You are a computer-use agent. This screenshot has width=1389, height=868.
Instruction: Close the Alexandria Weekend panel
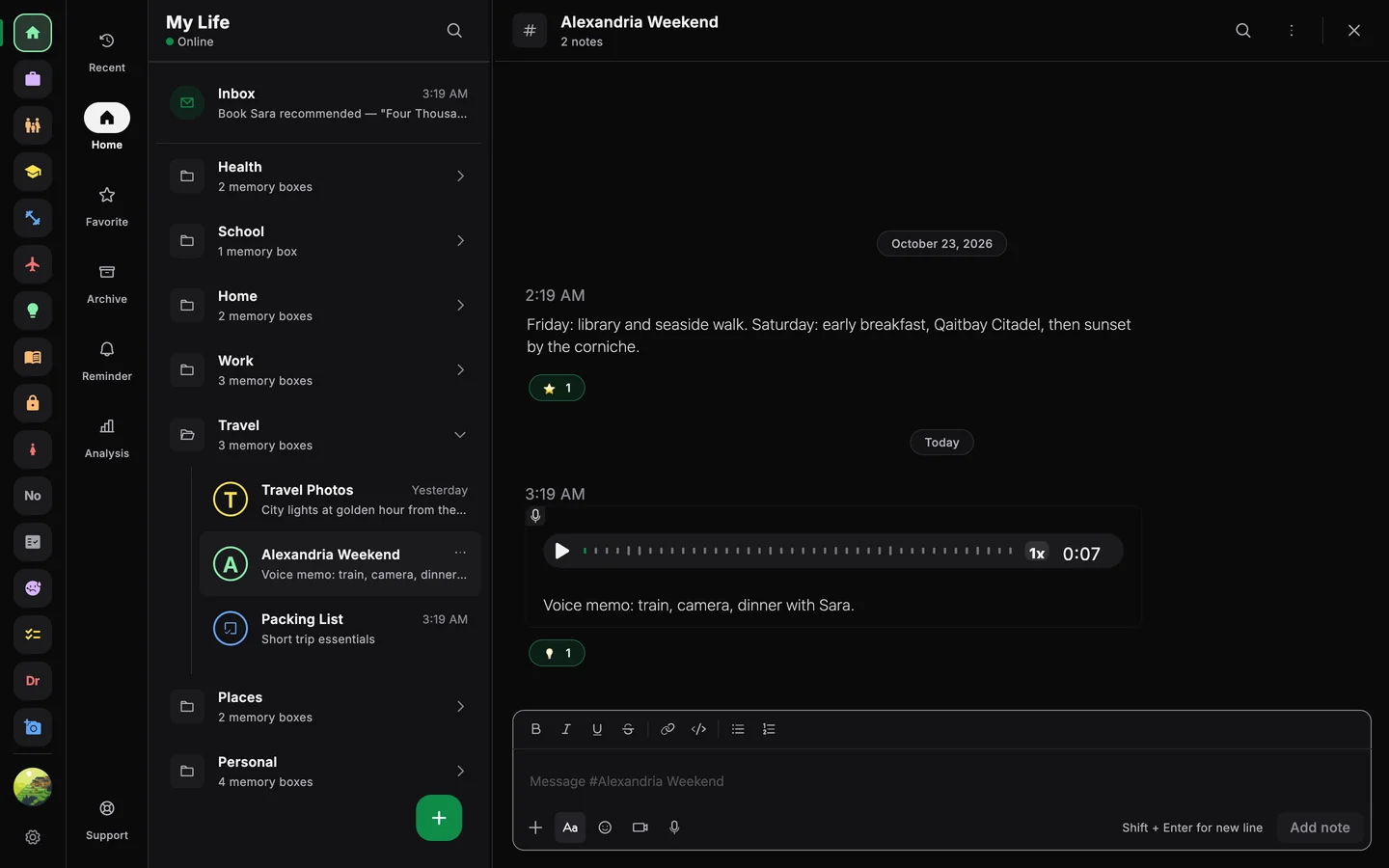click(x=1354, y=31)
